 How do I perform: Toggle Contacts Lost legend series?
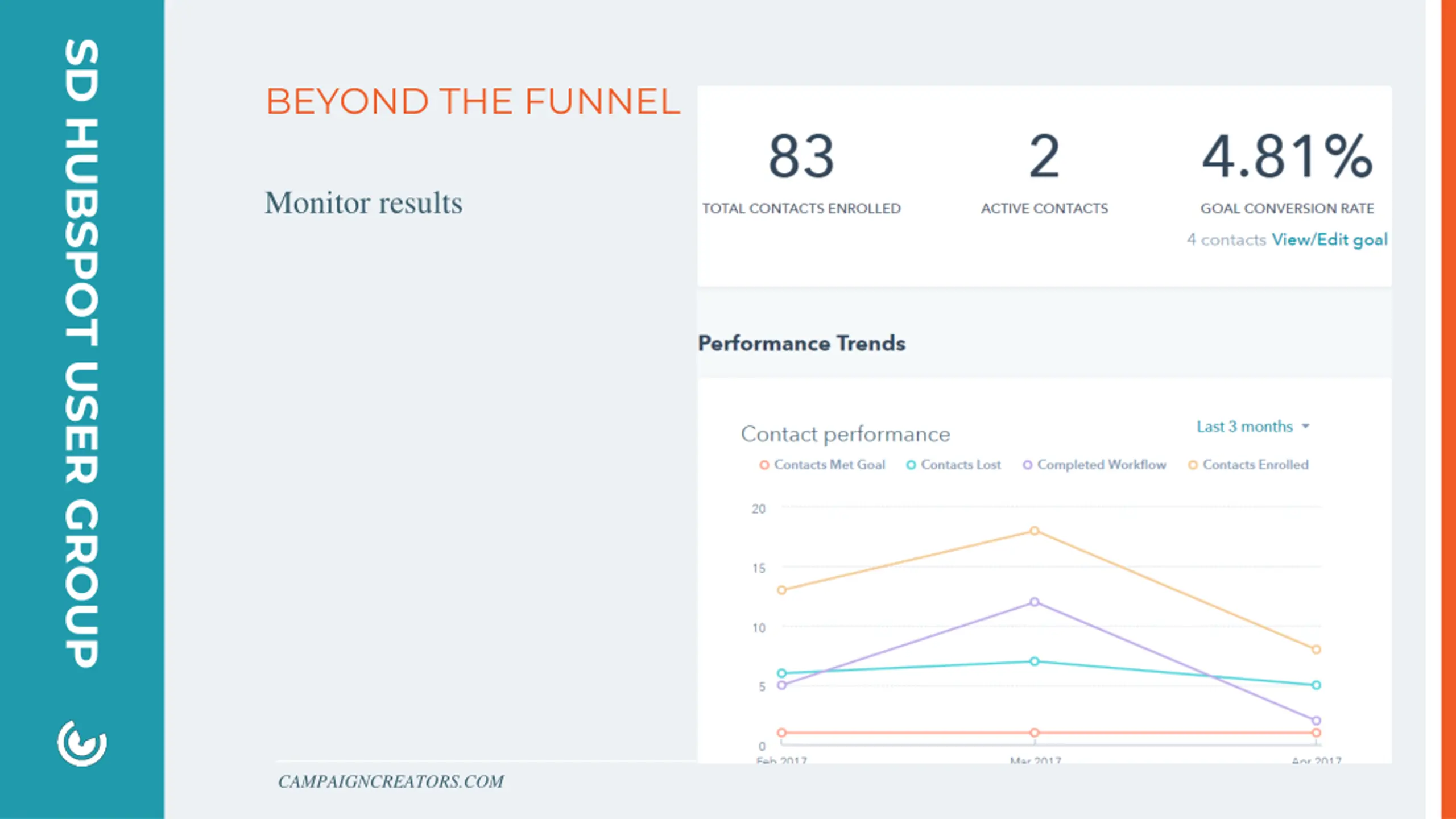coord(953,465)
